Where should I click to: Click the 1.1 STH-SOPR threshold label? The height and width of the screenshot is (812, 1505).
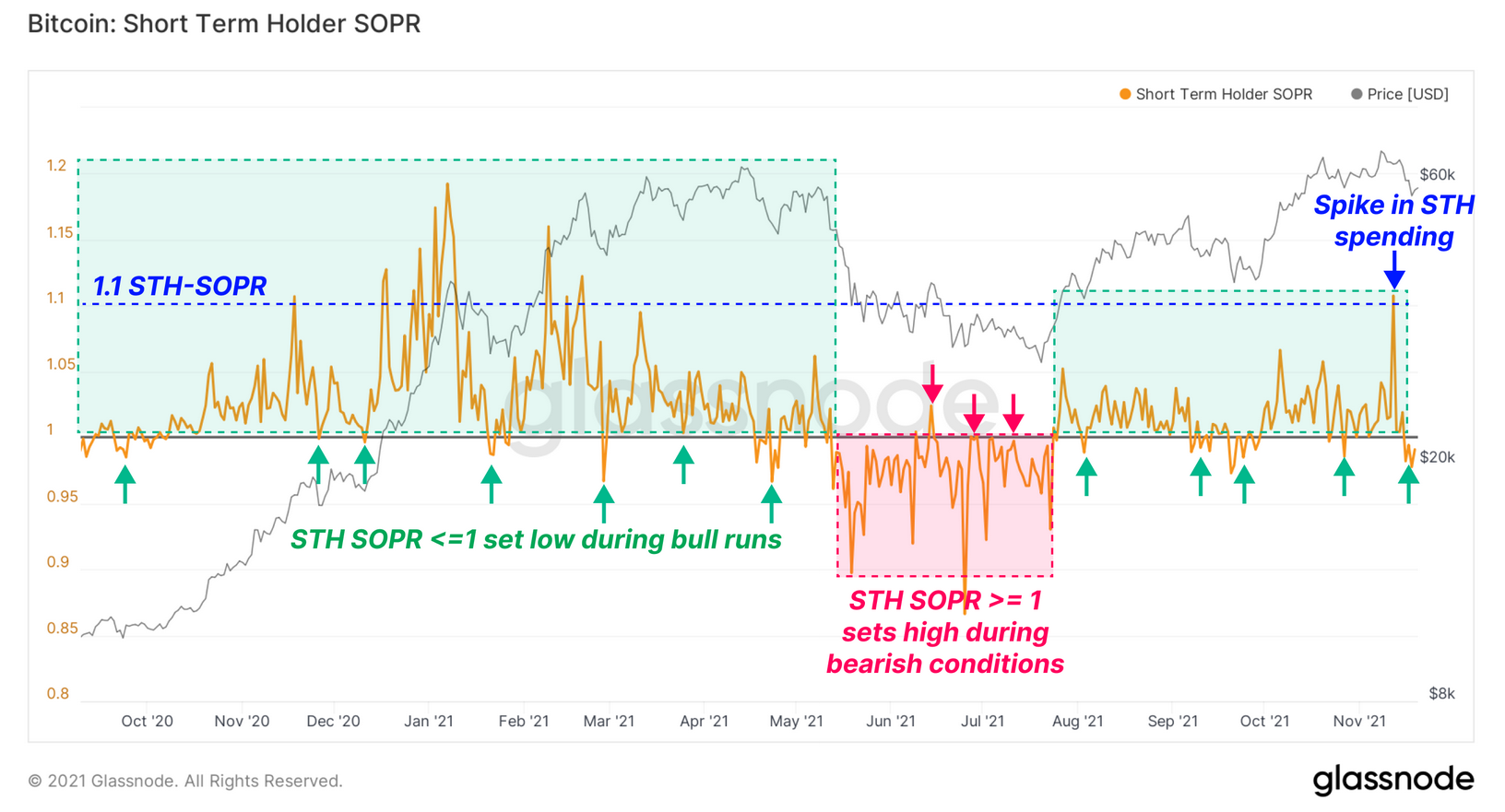pyautogui.click(x=180, y=286)
